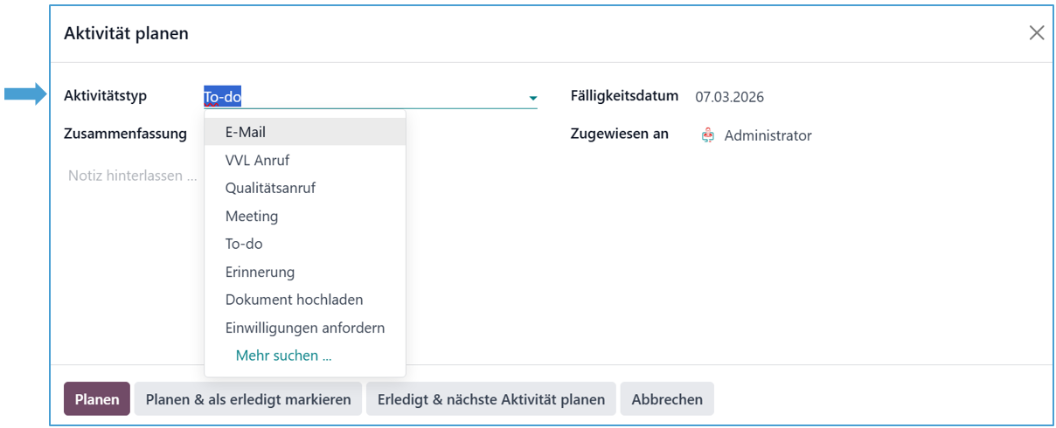Choose Erinnerung activity type
Screen dimensions: 1056x428
pyautogui.click(x=260, y=272)
